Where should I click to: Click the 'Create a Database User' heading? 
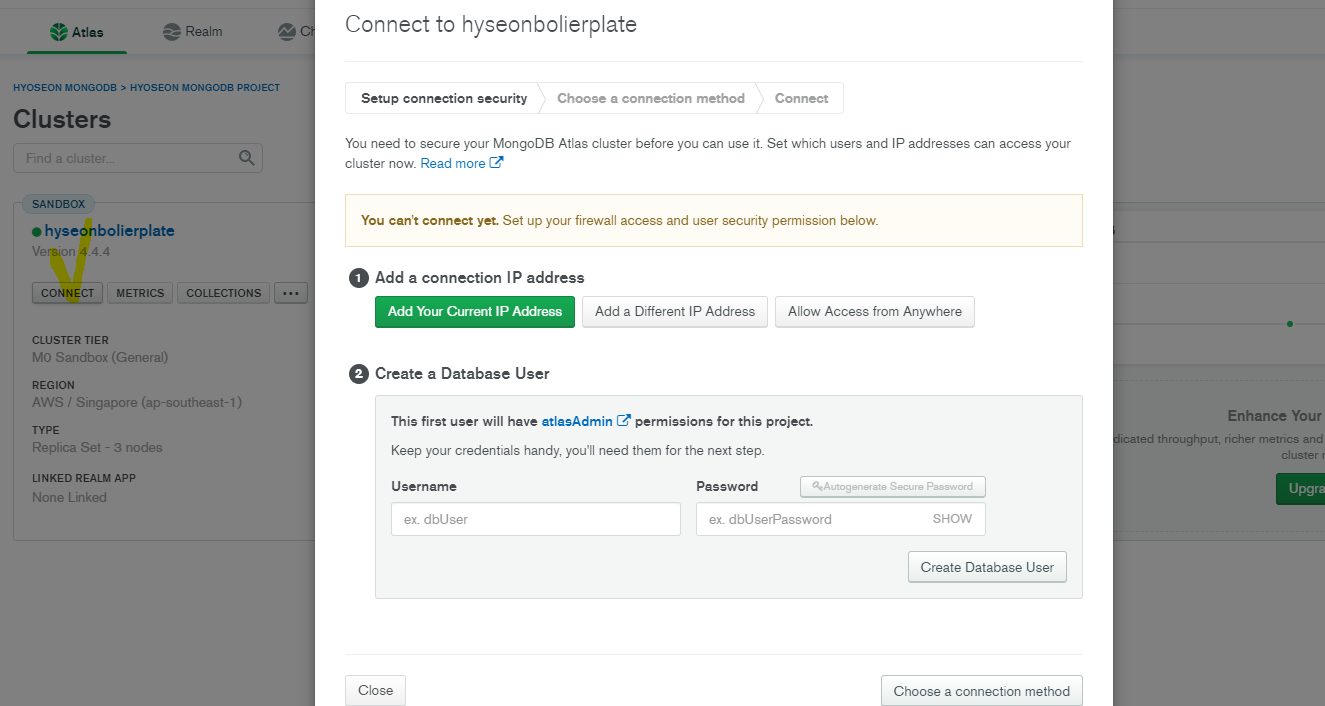coord(462,373)
